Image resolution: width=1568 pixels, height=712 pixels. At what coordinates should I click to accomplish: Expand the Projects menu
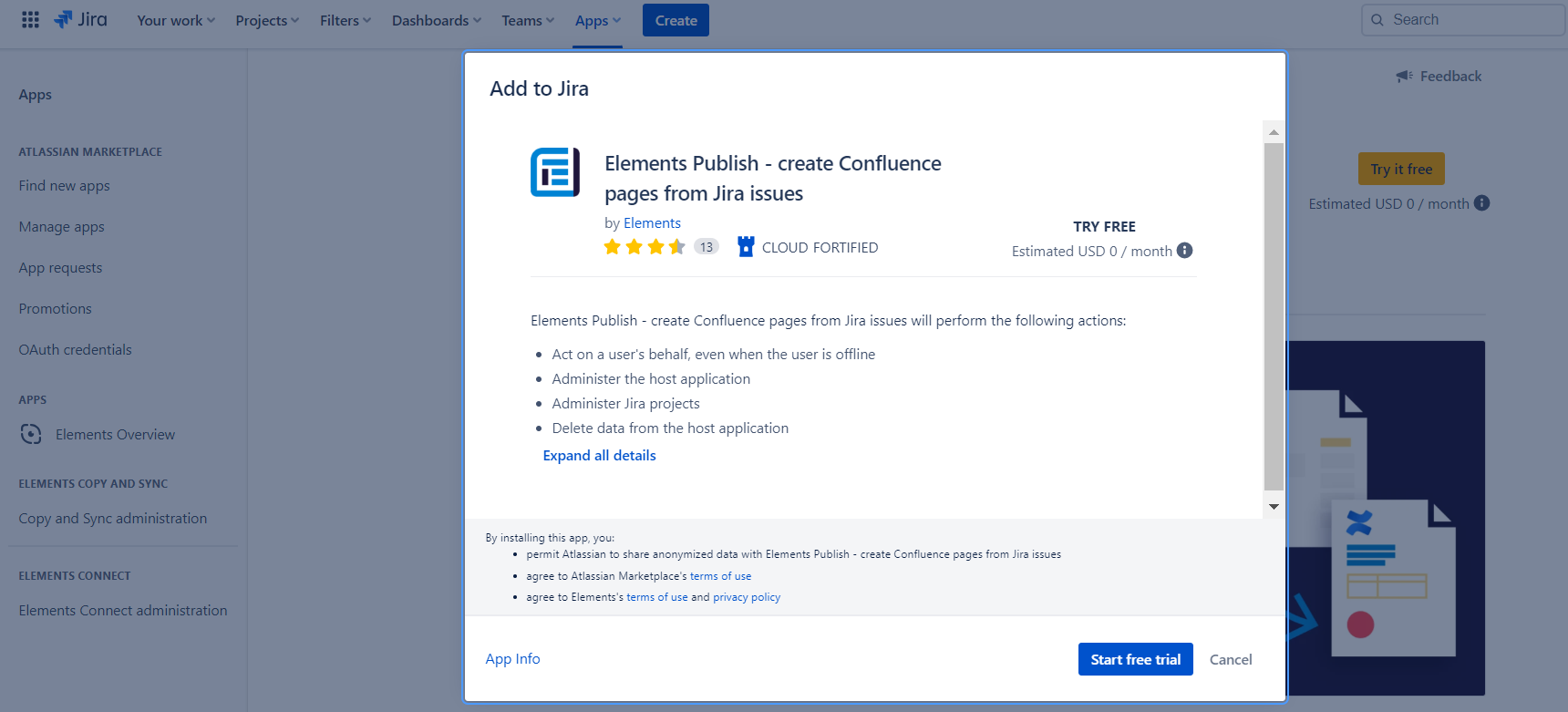pyautogui.click(x=267, y=20)
